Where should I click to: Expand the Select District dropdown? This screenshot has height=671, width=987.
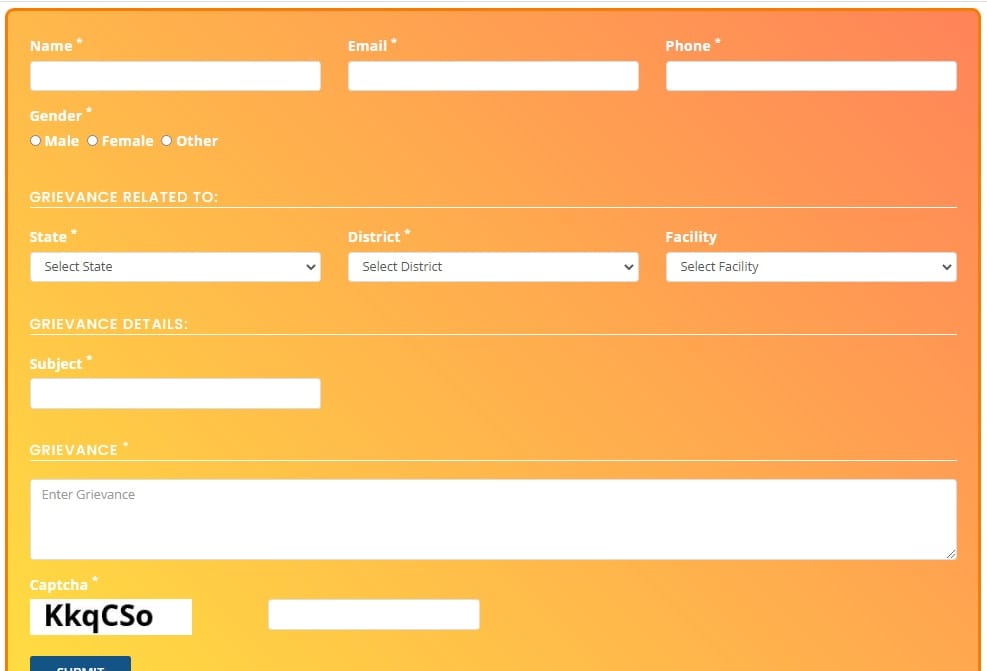pyautogui.click(x=493, y=267)
